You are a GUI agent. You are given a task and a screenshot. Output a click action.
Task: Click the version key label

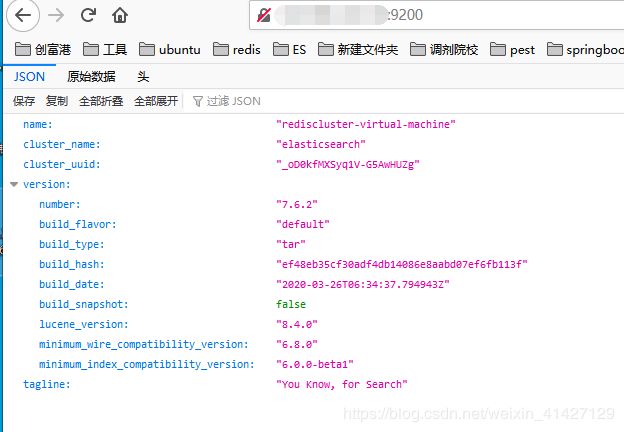click(47, 185)
